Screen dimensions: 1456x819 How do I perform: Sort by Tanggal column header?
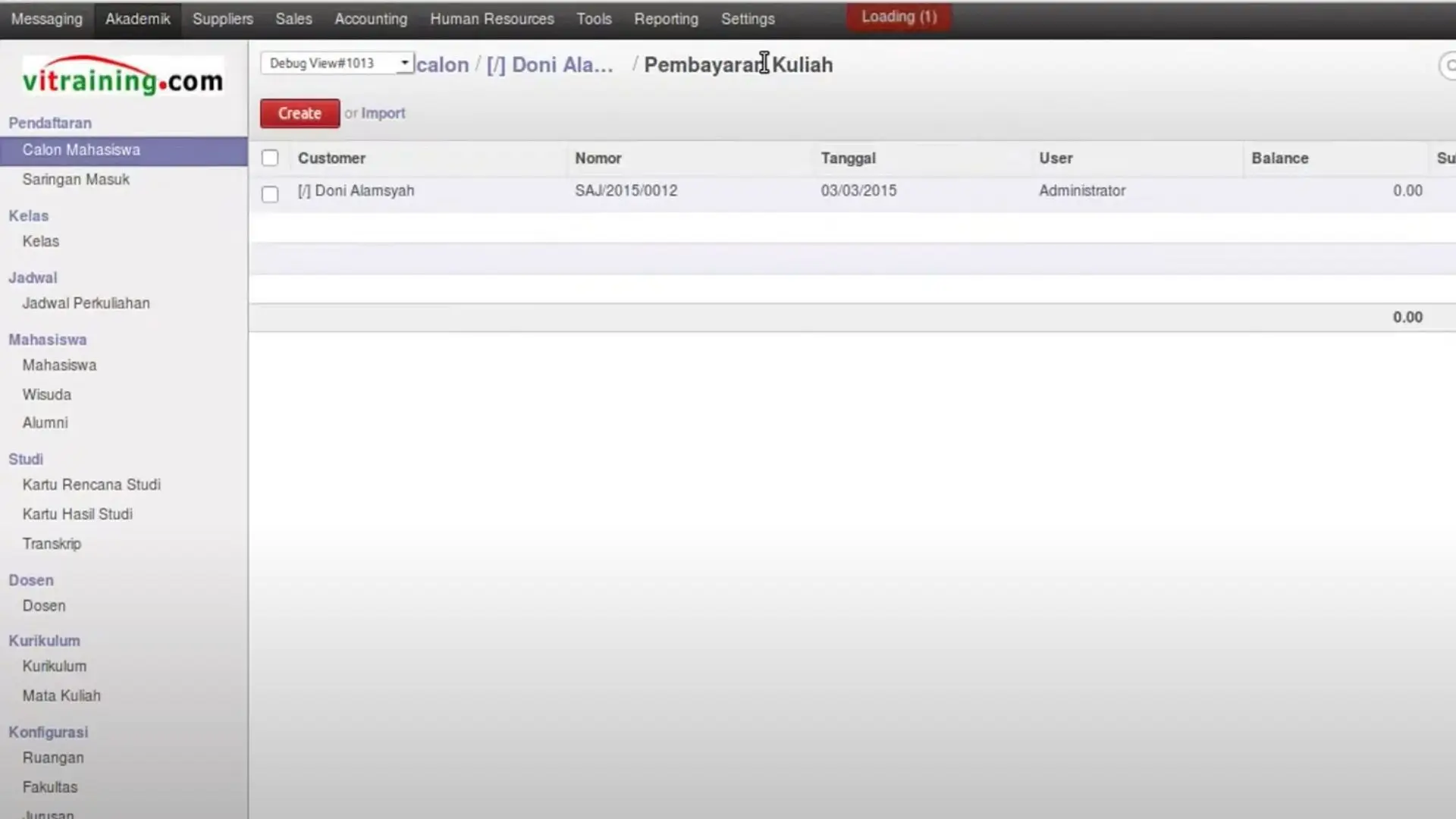(848, 158)
